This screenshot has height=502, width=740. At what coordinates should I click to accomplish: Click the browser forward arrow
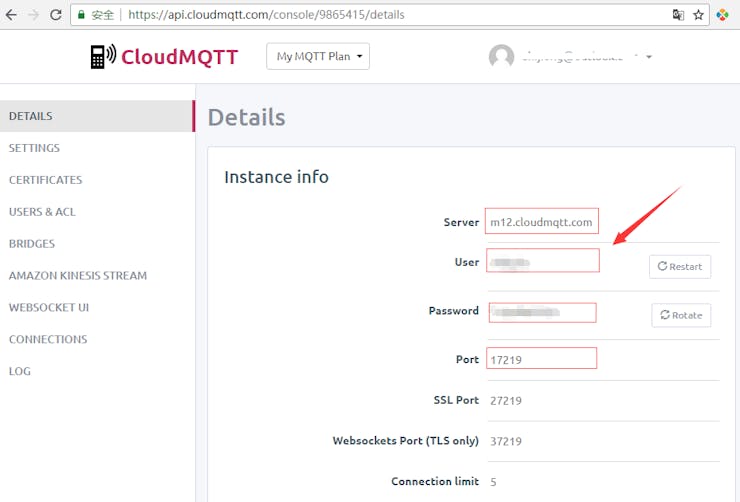pos(34,15)
